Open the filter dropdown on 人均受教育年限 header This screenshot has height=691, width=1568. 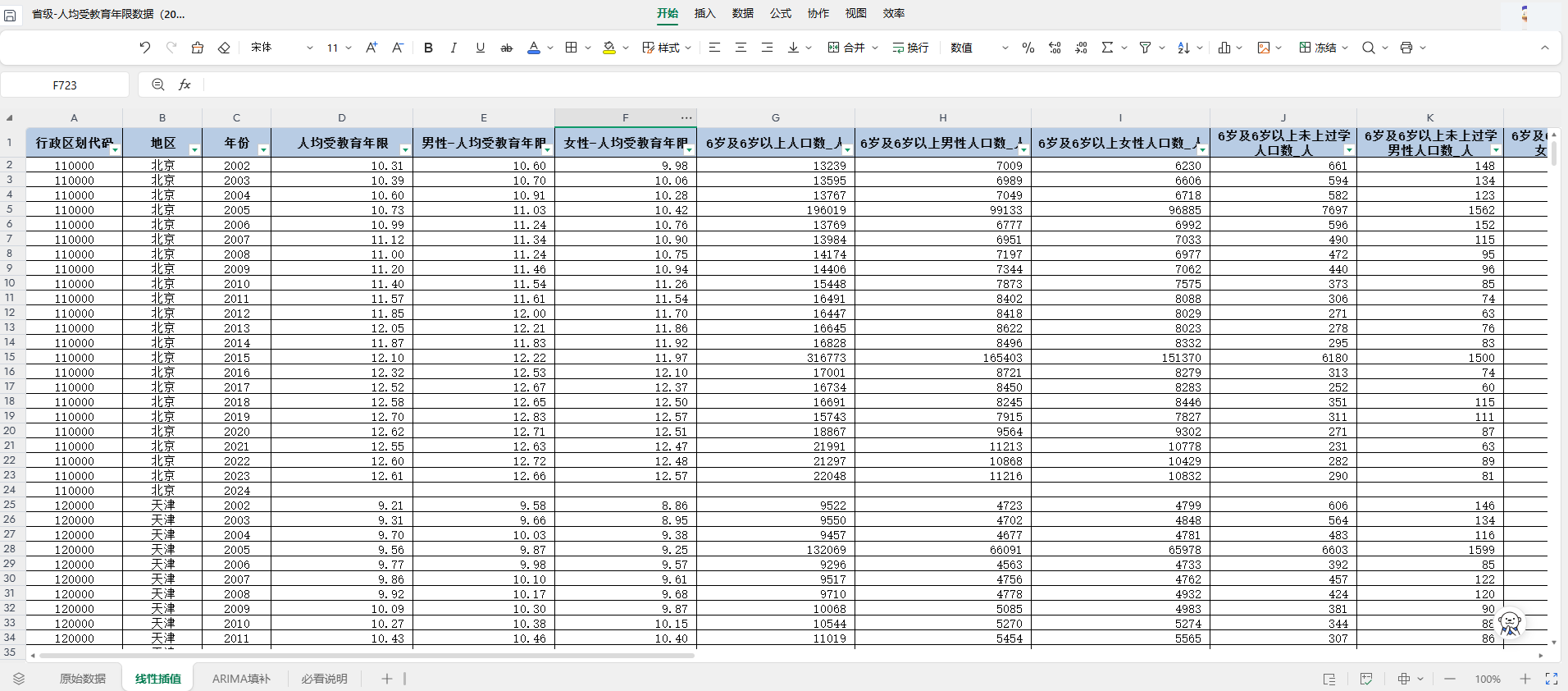(x=405, y=149)
